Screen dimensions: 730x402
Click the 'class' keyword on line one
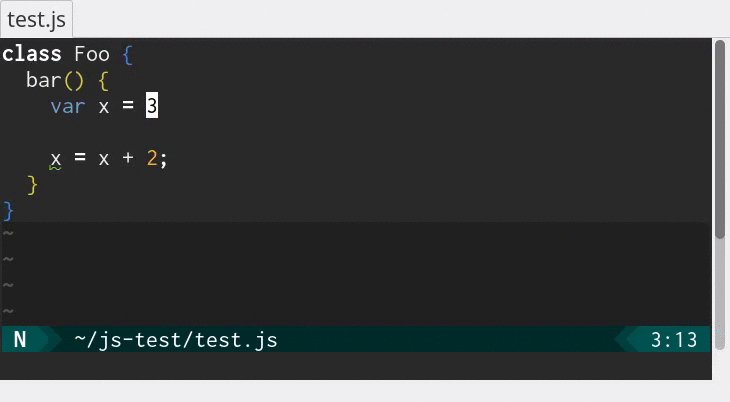tap(32, 54)
